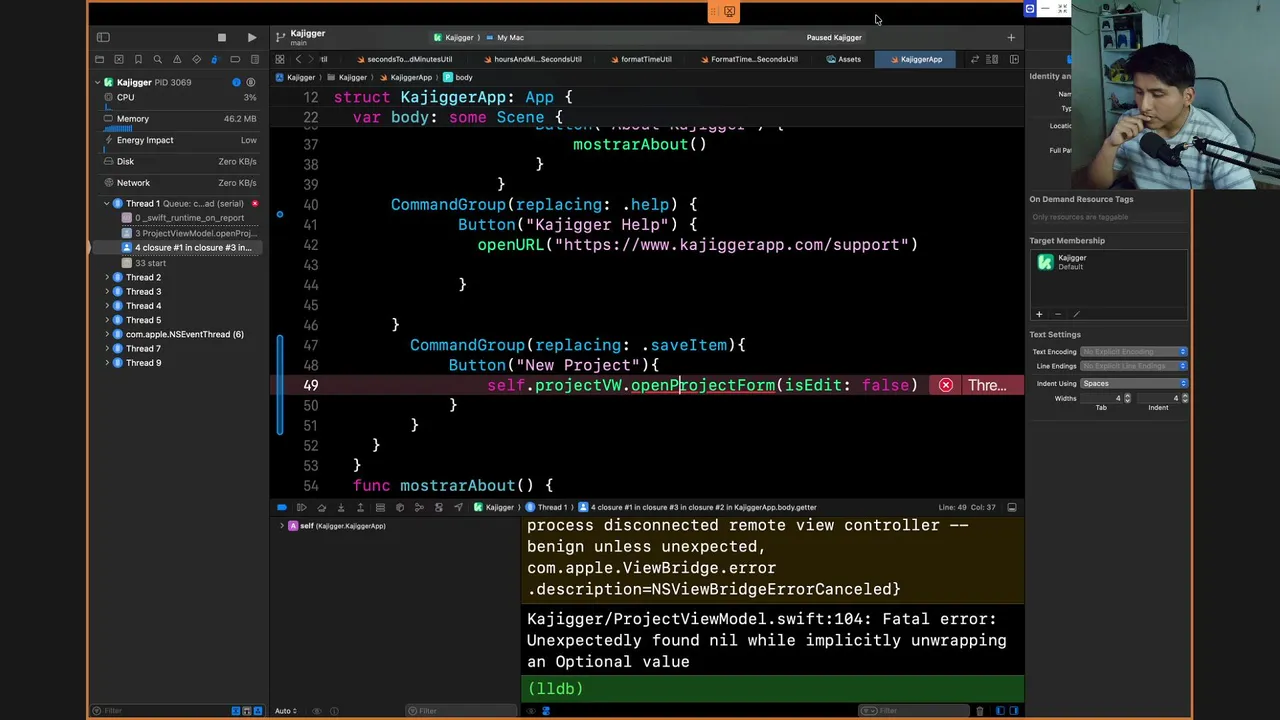Collapse Thread 1 disclosure triangle

[107, 203]
